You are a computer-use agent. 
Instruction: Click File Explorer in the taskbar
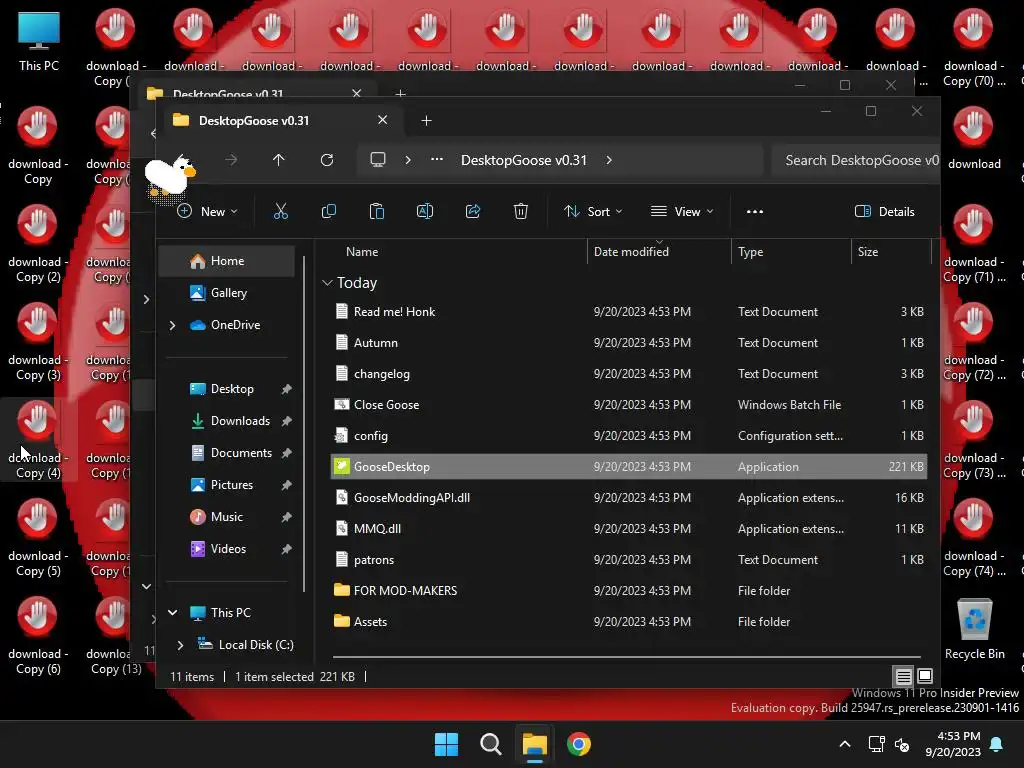pyautogui.click(x=534, y=744)
